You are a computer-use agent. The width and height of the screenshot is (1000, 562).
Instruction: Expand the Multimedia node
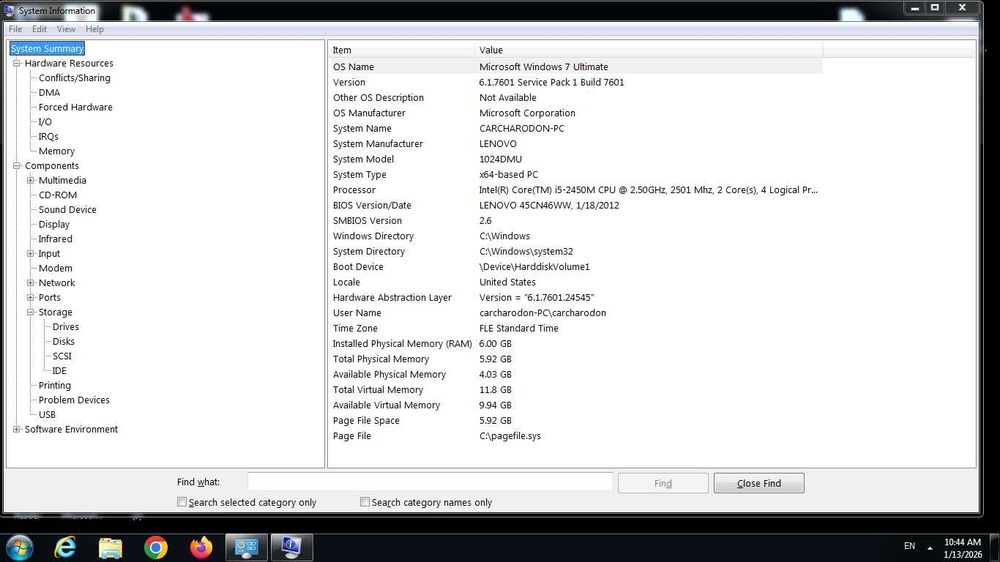(x=31, y=181)
